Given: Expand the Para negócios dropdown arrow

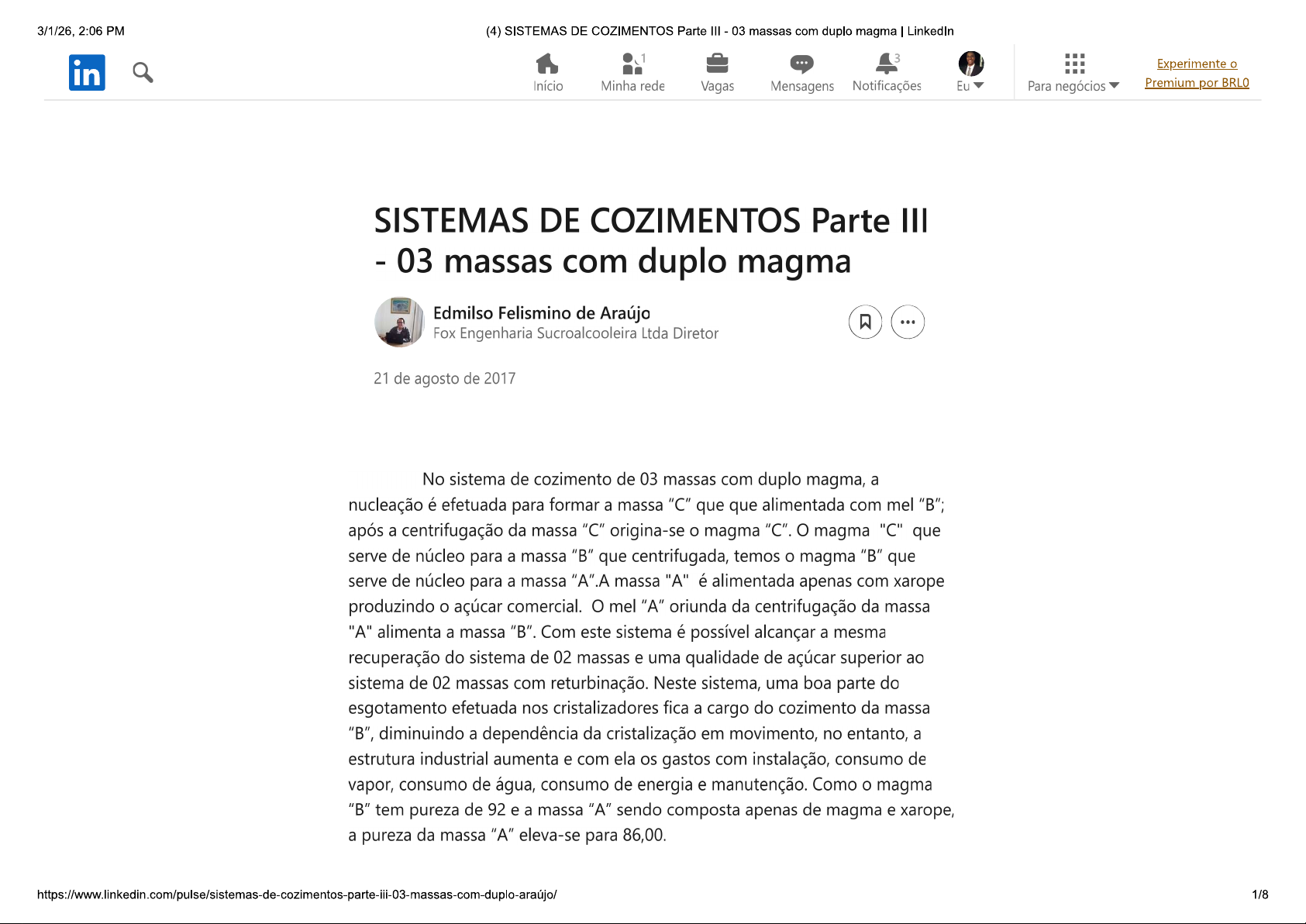Looking at the screenshot, I should [1115, 86].
